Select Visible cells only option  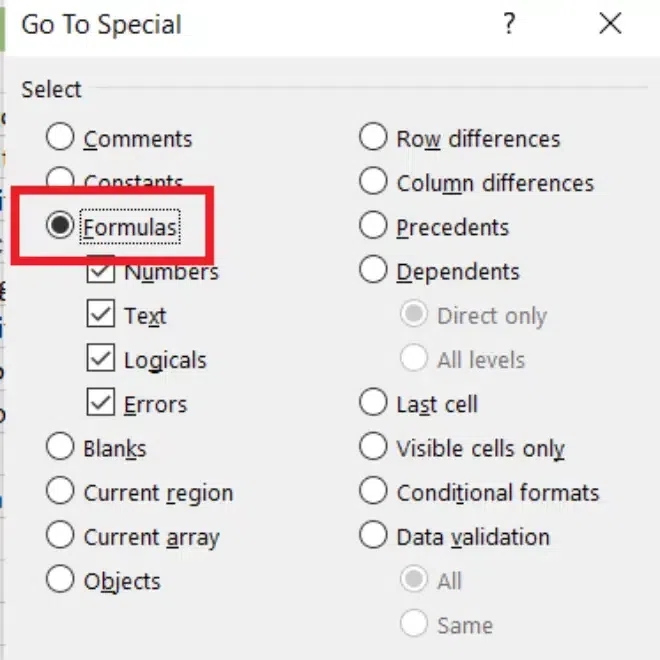373,448
